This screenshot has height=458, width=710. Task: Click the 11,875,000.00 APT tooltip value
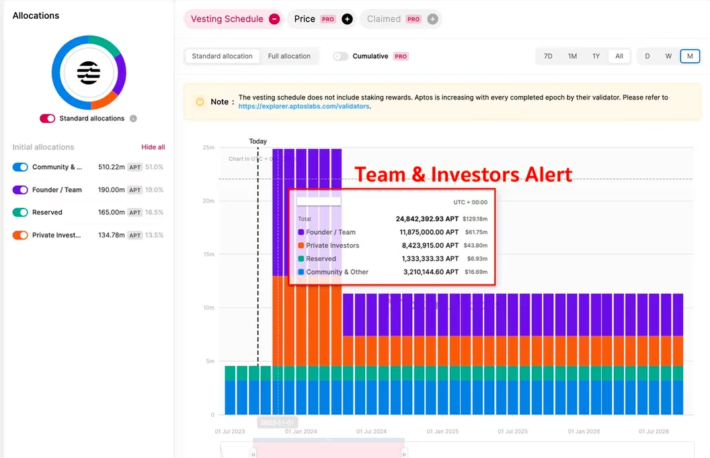pos(429,232)
